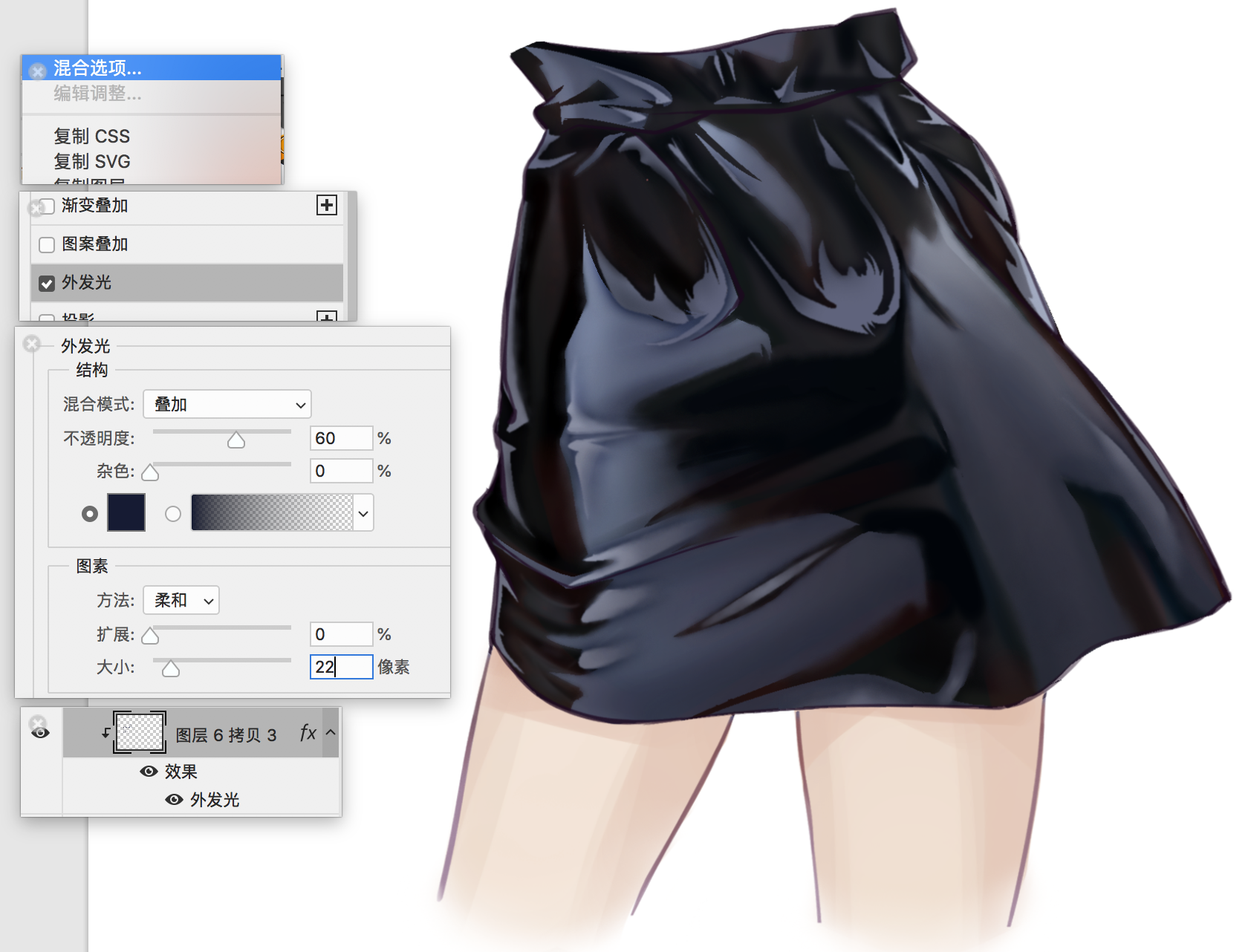Viewport: 1251px width, 952px height.
Task: Uncheck the 外发光 checkbox
Action: (47, 283)
